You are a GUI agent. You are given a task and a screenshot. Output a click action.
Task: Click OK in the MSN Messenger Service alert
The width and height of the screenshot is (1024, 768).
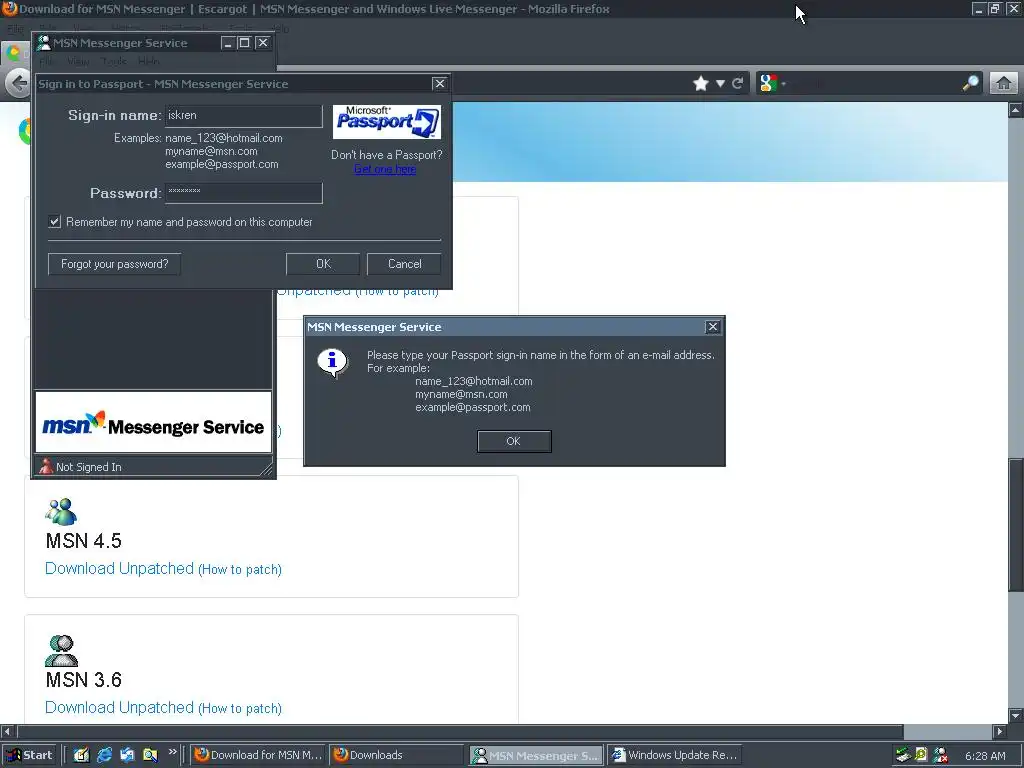(514, 441)
